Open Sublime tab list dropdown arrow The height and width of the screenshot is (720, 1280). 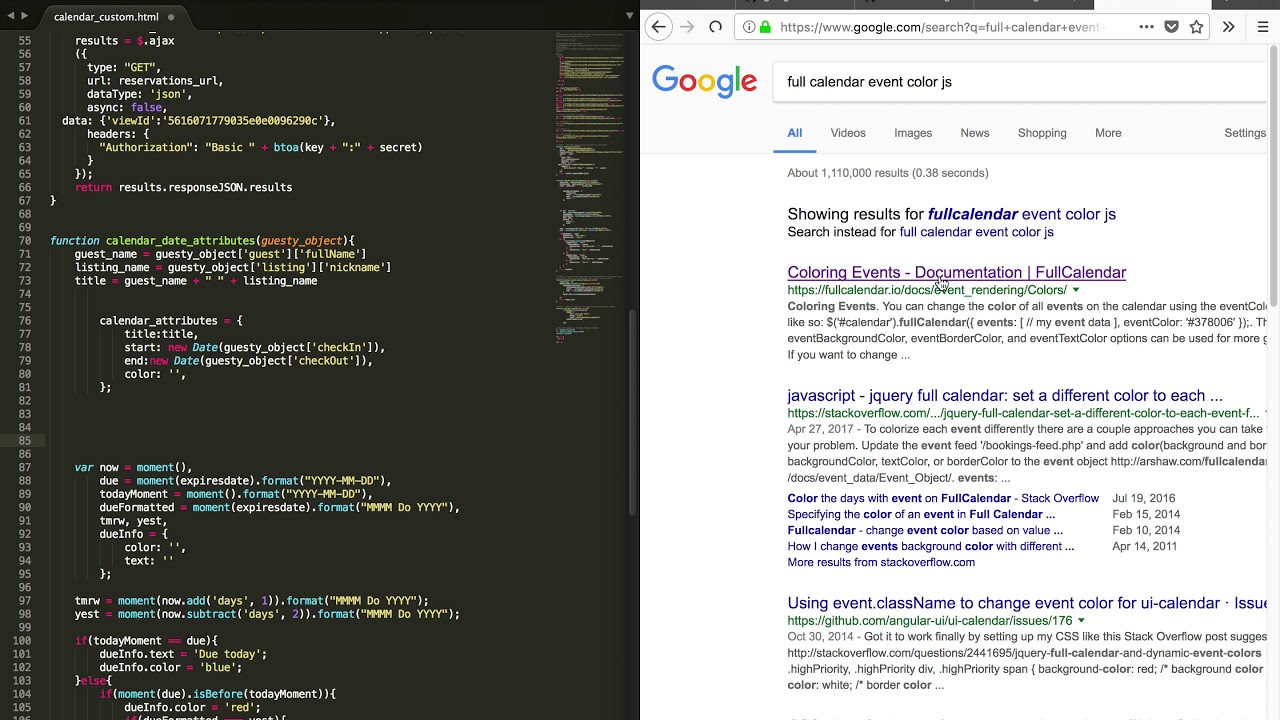pos(629,17)
